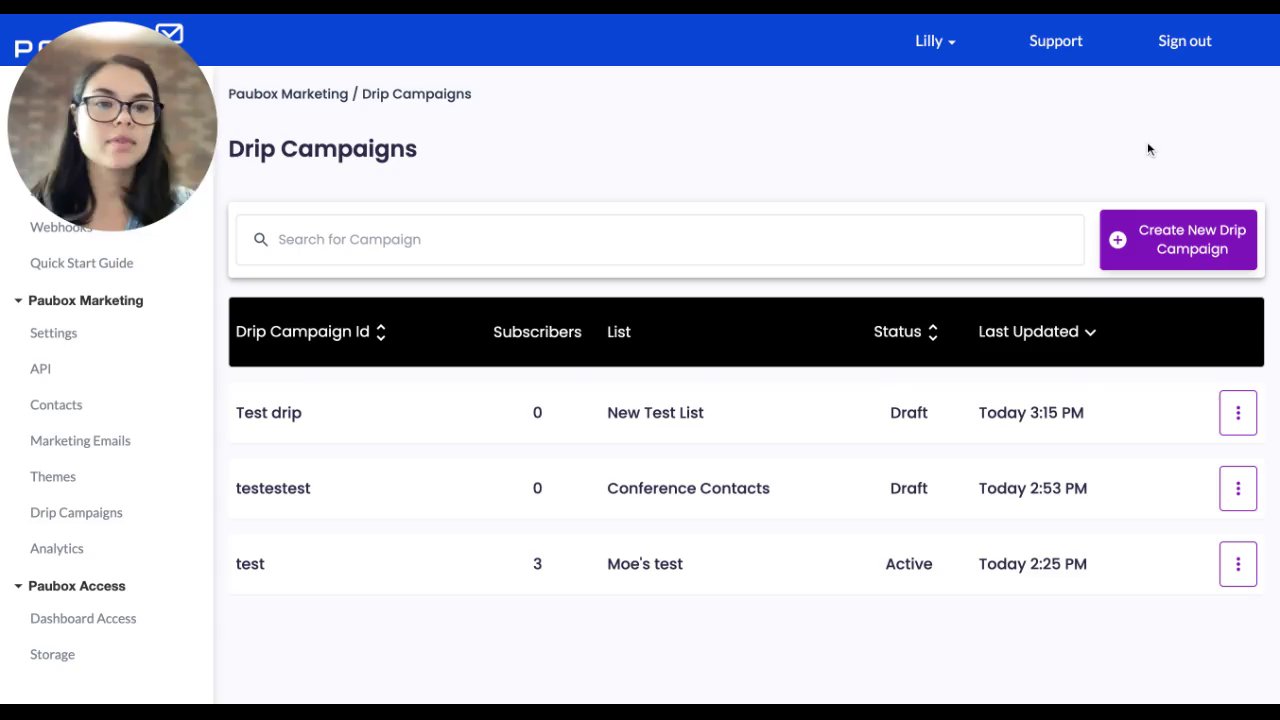Open Support link in header
The image size is (1280, 720).
click(x=1056, y=41)
